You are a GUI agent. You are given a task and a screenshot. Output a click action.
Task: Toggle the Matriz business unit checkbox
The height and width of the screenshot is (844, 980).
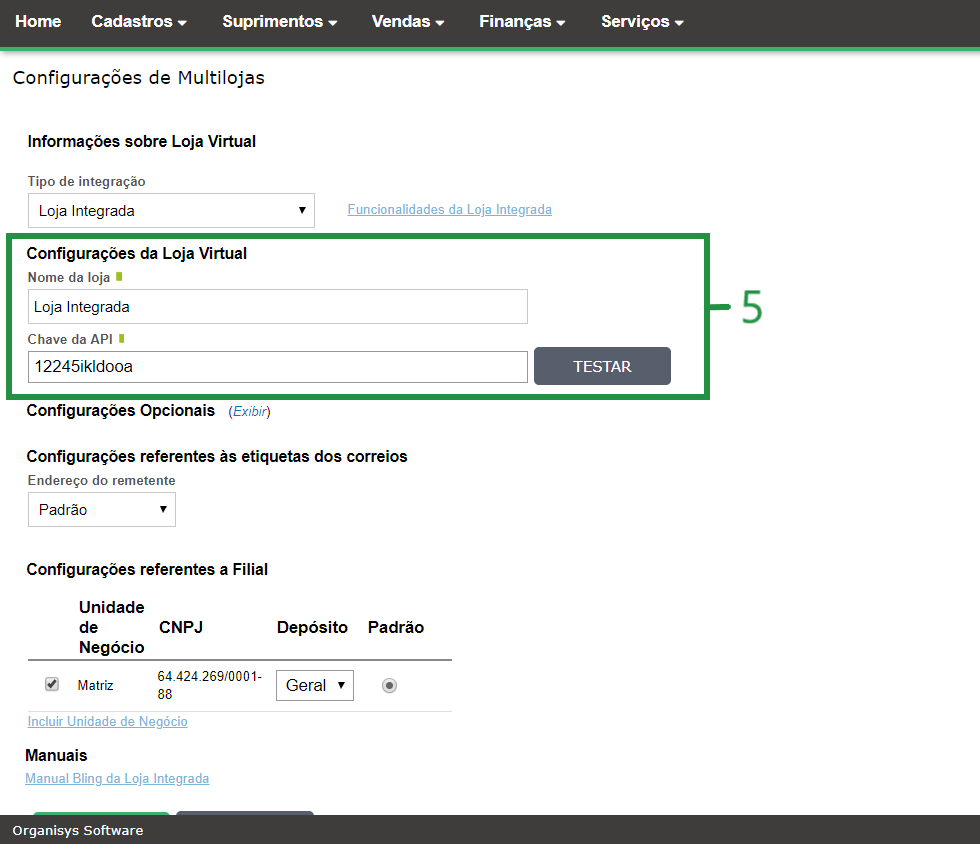(x=52, y=684)
